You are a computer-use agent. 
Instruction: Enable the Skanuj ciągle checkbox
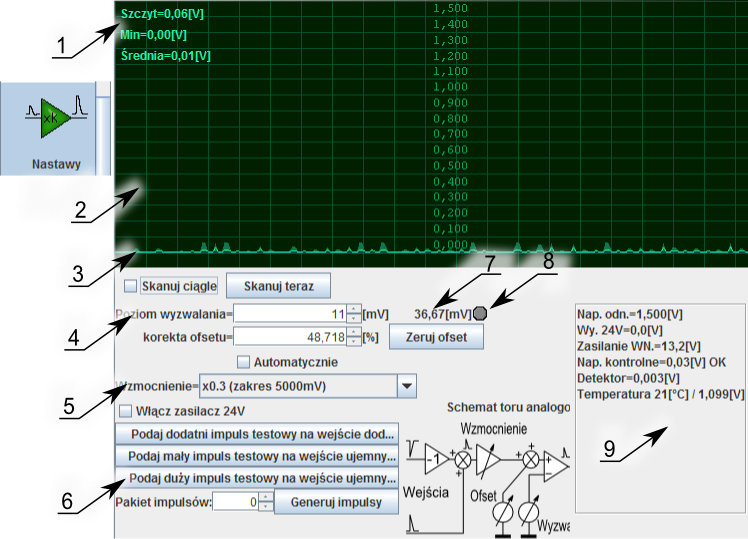click(x=130, y=286)
